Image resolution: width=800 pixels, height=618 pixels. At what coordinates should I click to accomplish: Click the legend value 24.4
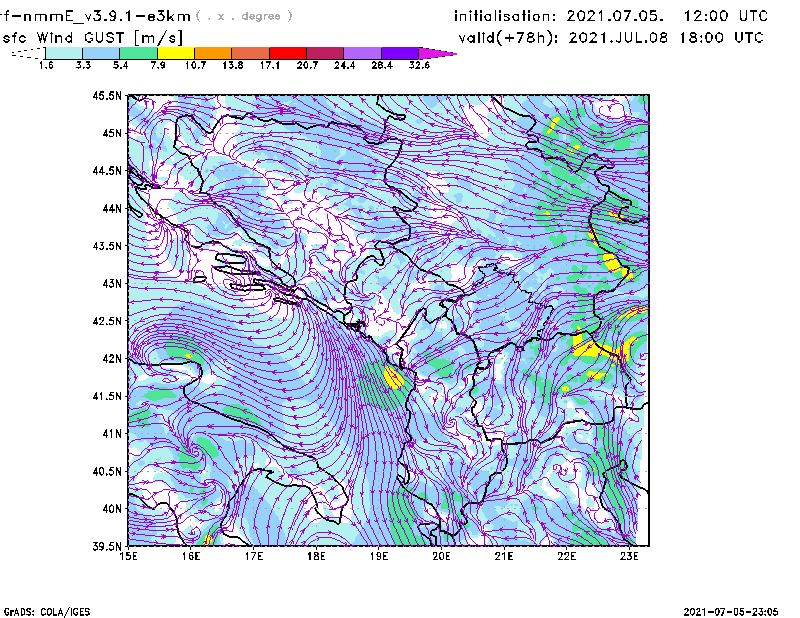coord(344,65)
